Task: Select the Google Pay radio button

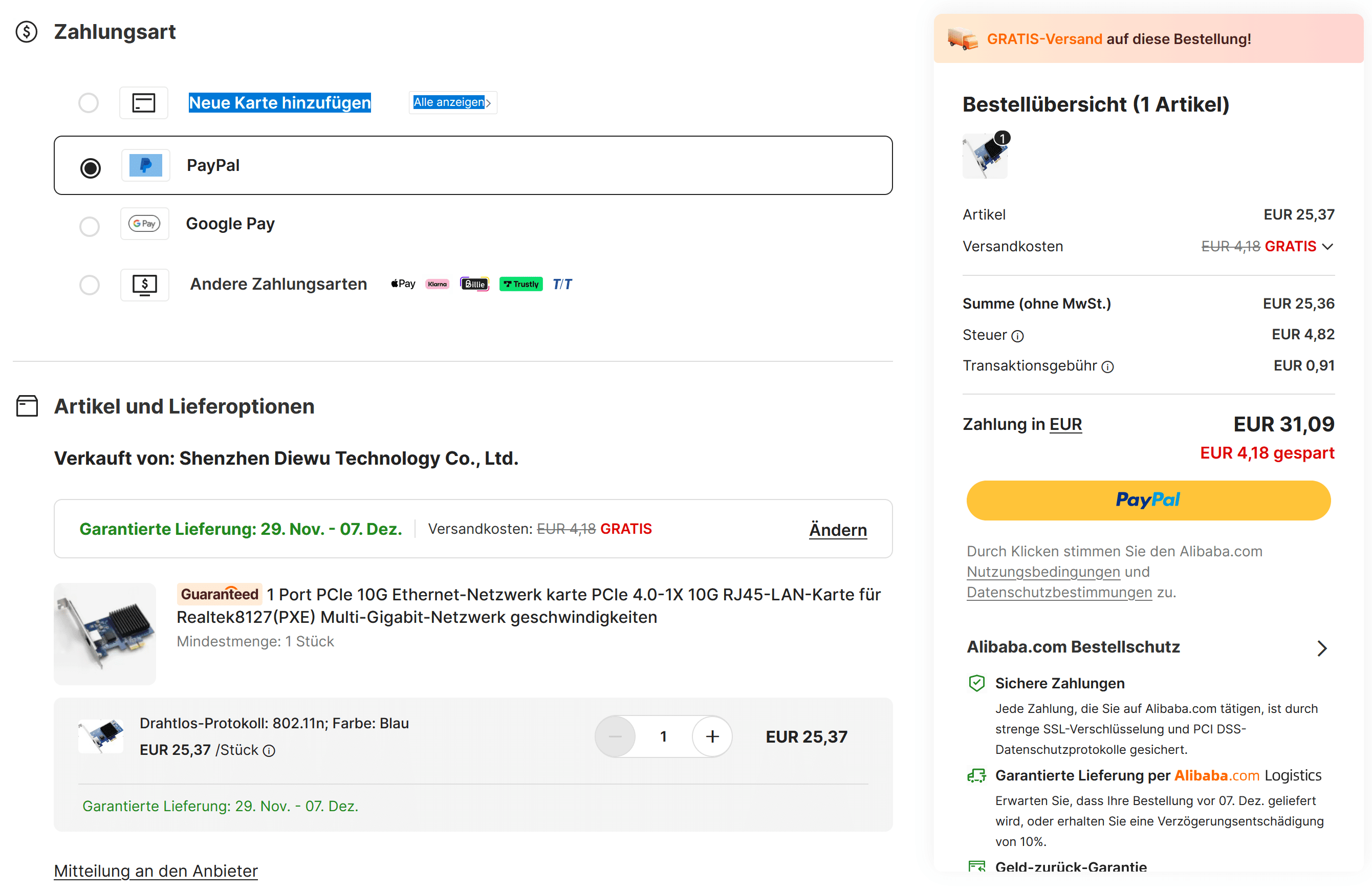Action: coord(90,226)
